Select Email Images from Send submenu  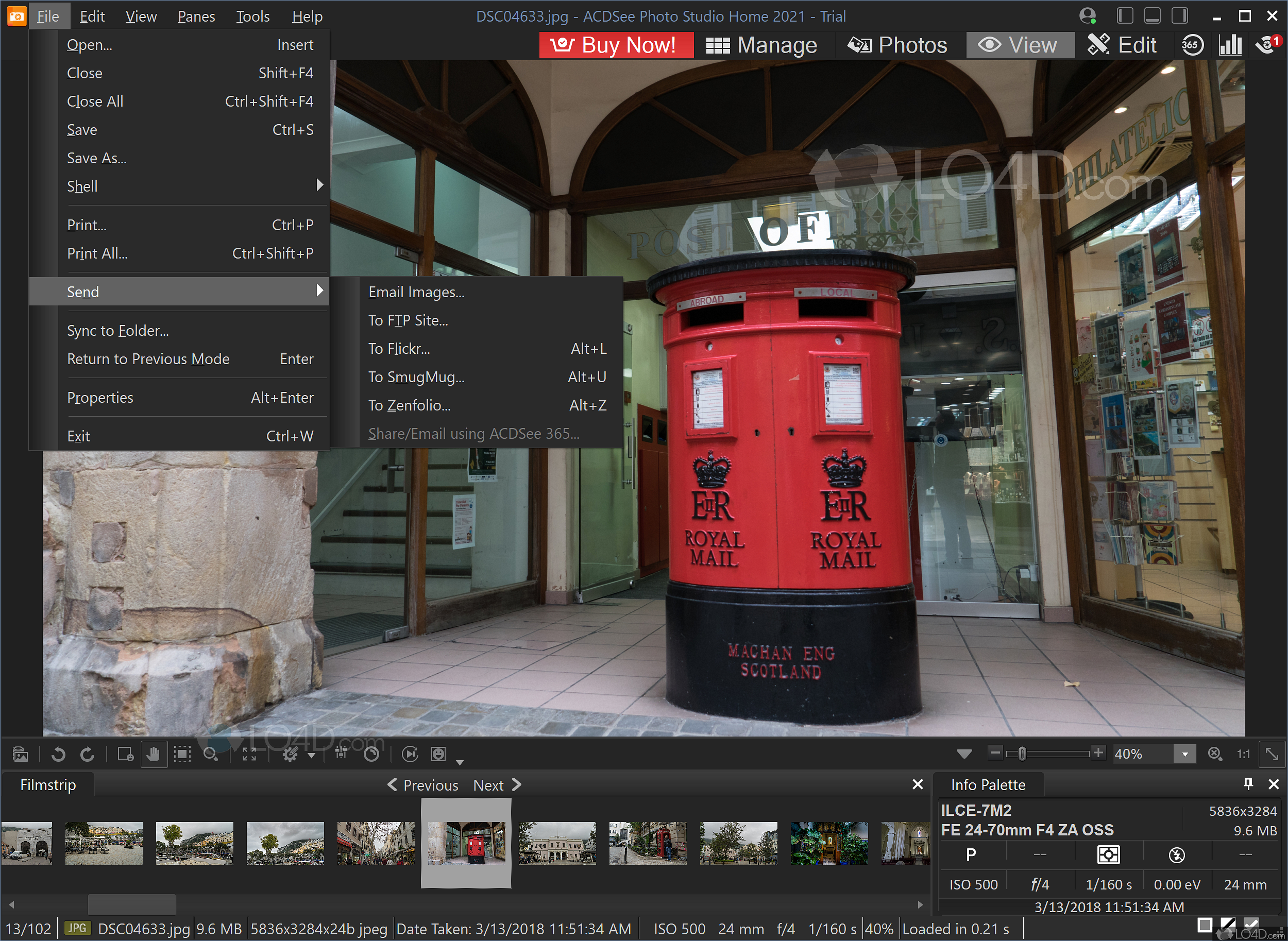(416, 292)
